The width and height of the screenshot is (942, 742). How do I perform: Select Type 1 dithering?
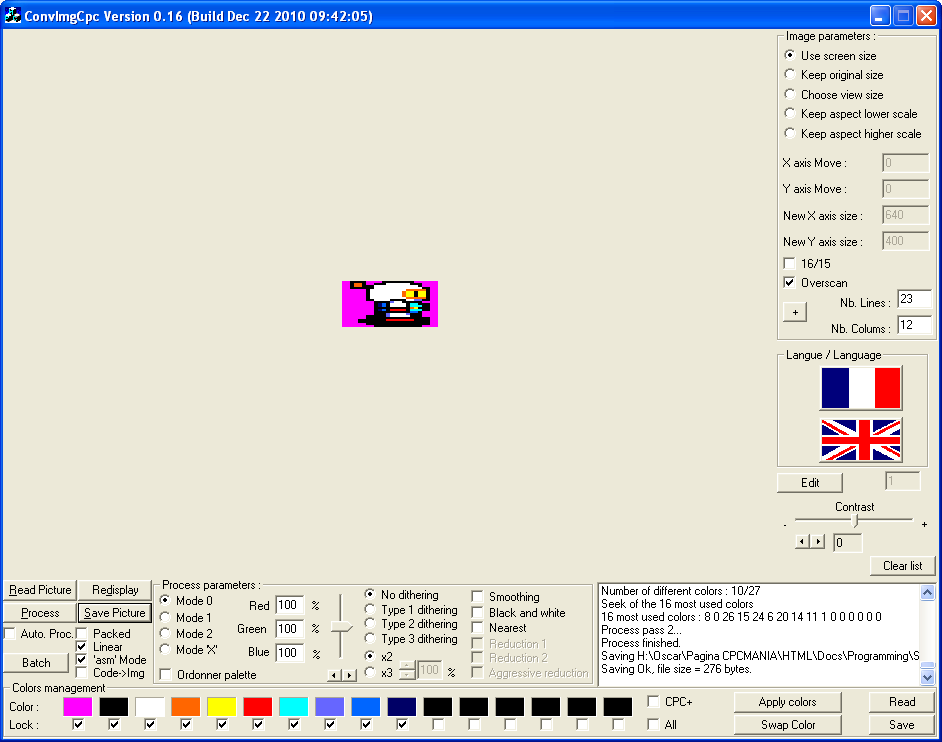coord(370,609)
